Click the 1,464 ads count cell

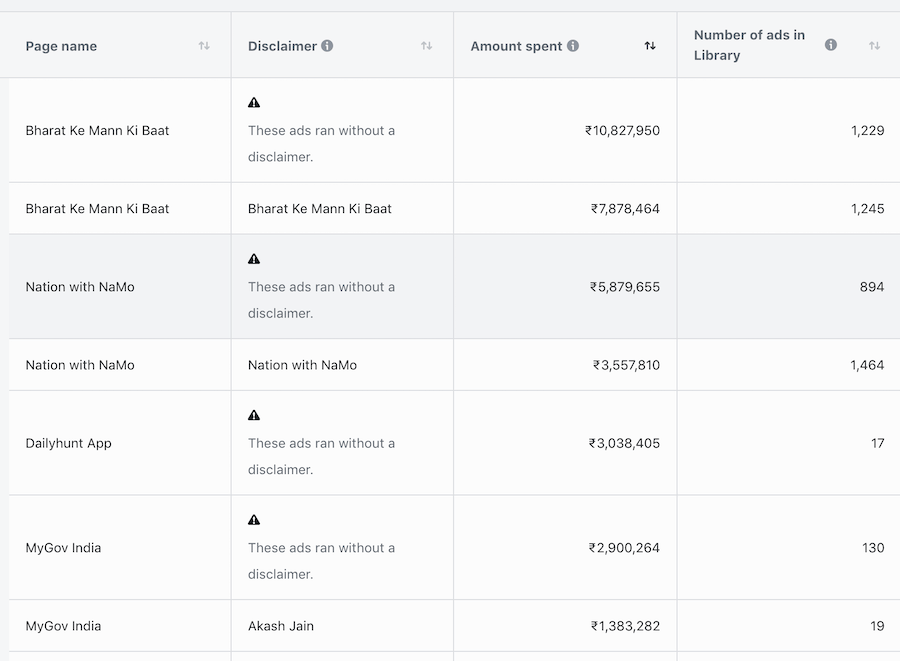point(867,365)
